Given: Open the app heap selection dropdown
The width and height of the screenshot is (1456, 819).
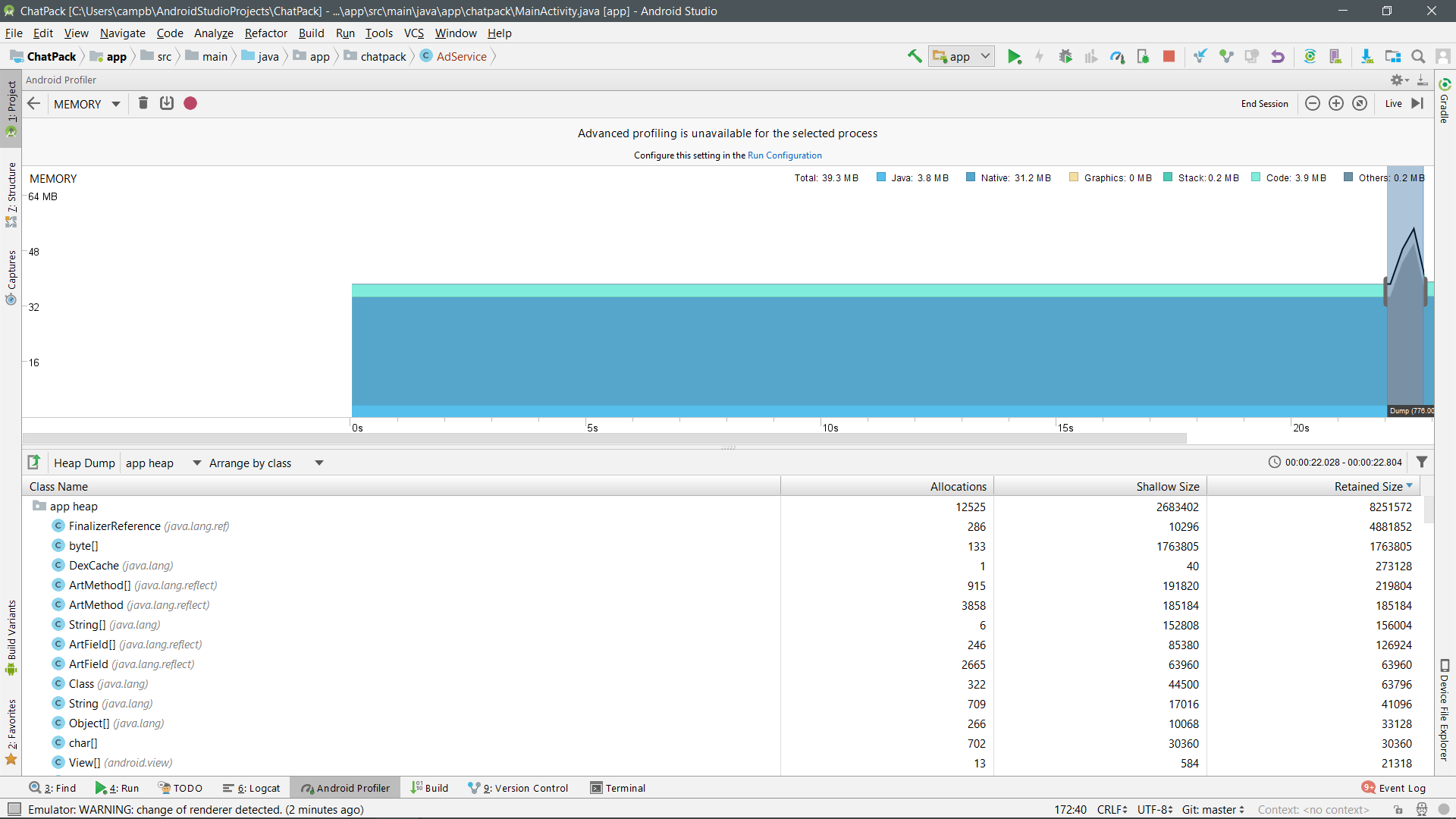Looking at the screenshot, I should point(162,463).
